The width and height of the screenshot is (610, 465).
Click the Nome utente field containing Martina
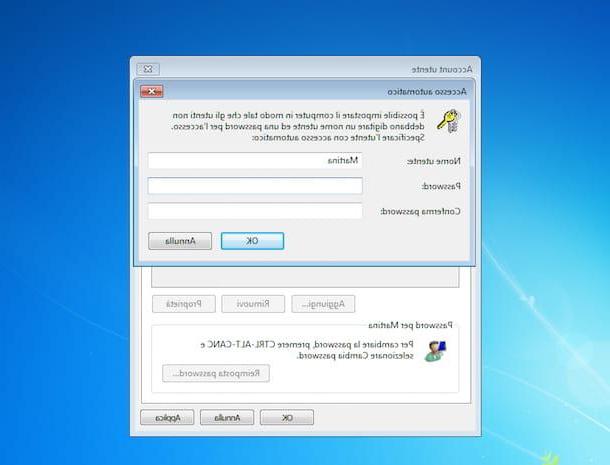coord(255,161)
